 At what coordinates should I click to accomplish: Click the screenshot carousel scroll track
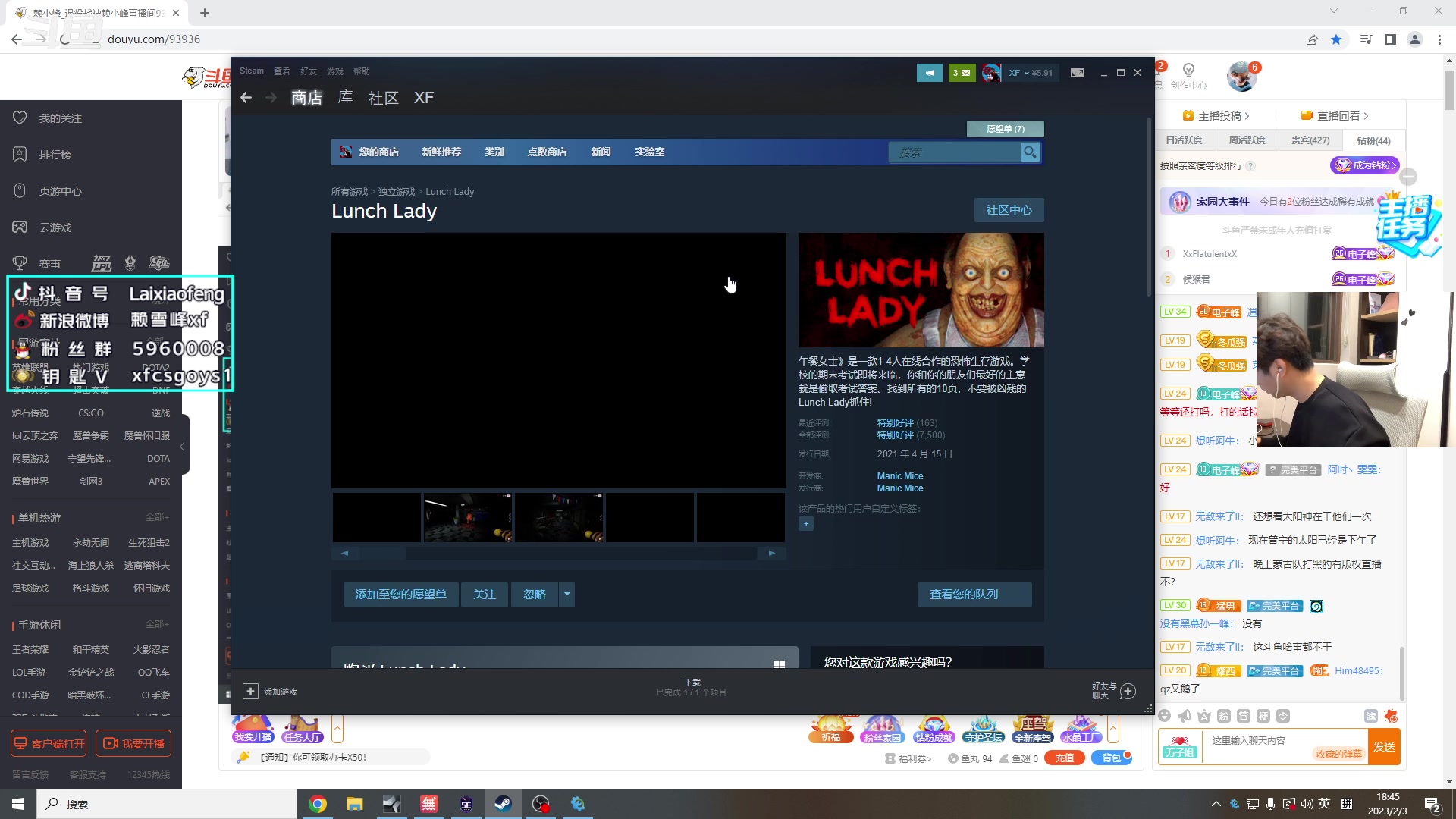[x=558, y=554]
